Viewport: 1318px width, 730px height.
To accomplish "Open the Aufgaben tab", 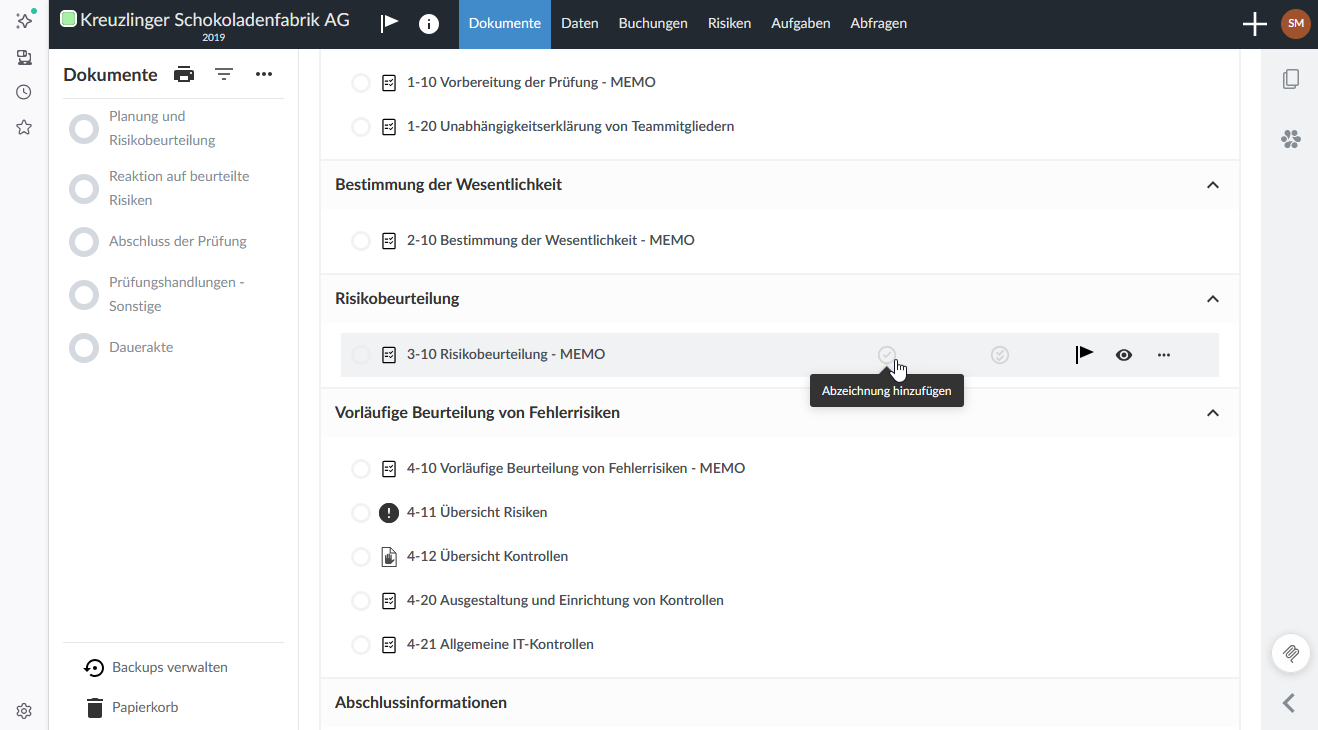I will [801, 24].
